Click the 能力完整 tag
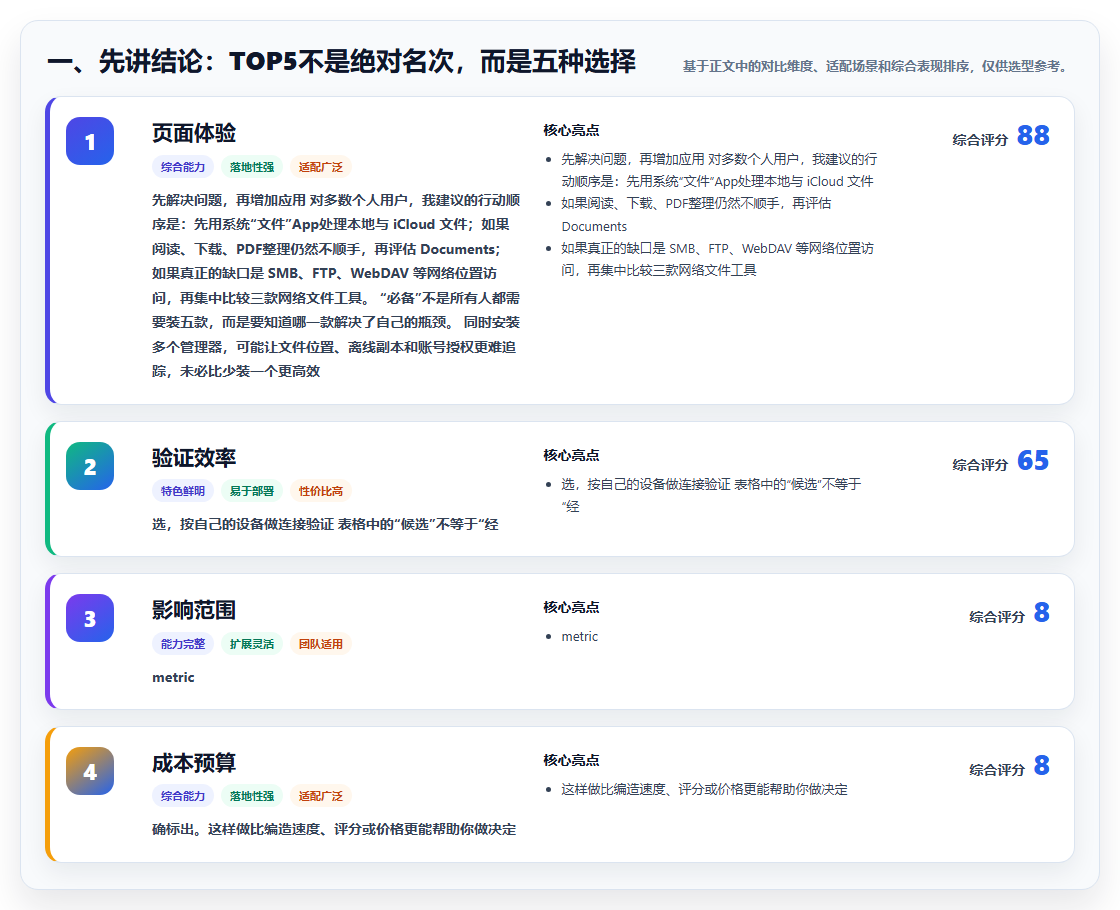This screenshot has width=1120, height=910. click(183, 644)
